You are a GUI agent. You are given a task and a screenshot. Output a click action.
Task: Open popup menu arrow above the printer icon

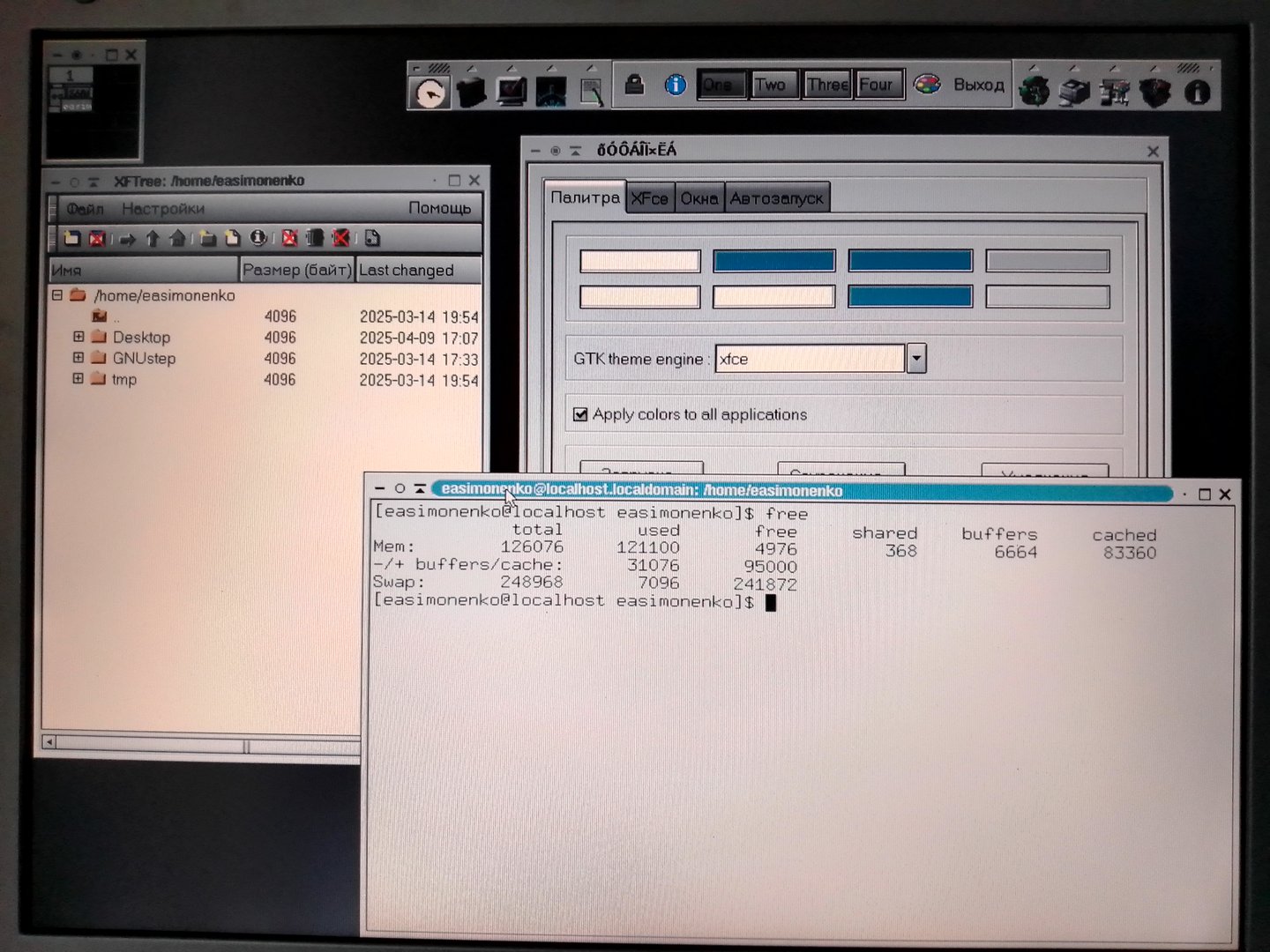point(1073,68)
